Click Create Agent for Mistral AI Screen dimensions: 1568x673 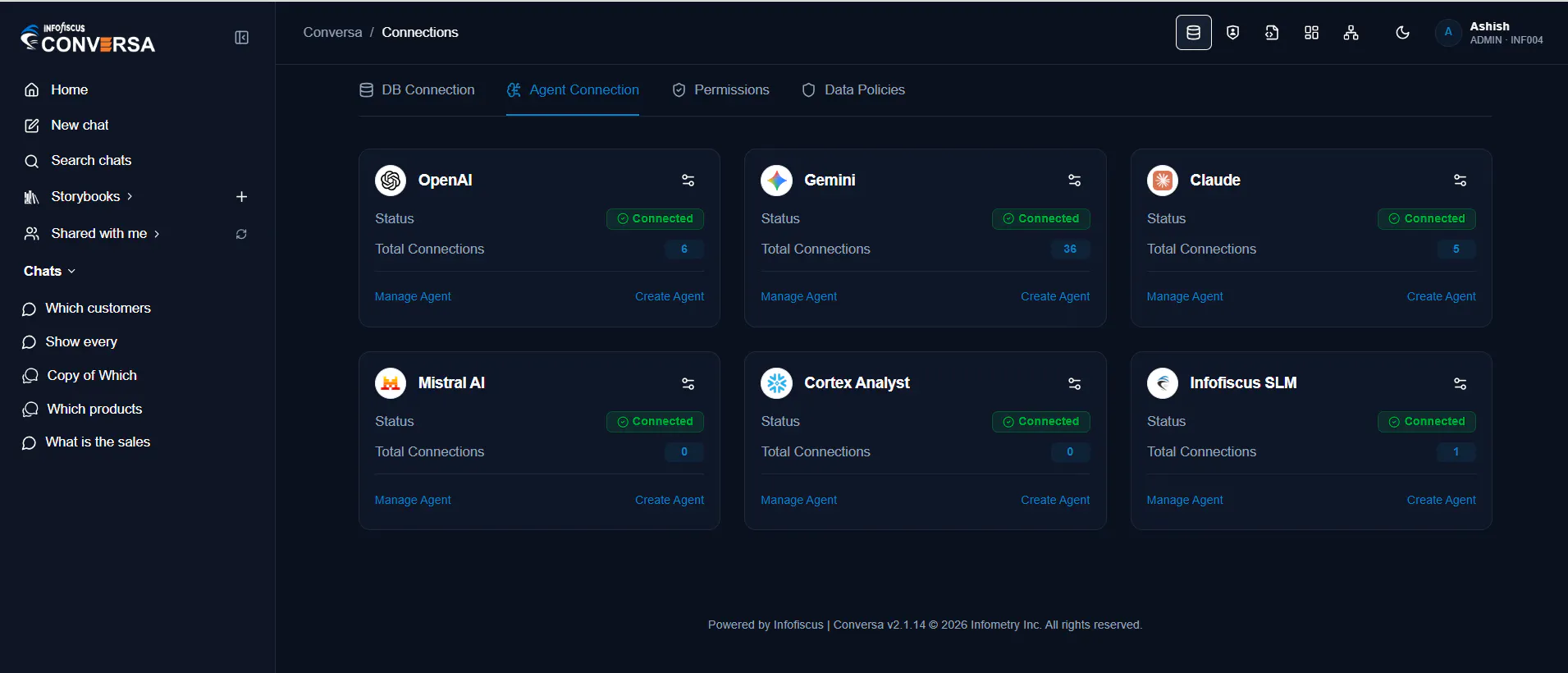pos(670,501)
